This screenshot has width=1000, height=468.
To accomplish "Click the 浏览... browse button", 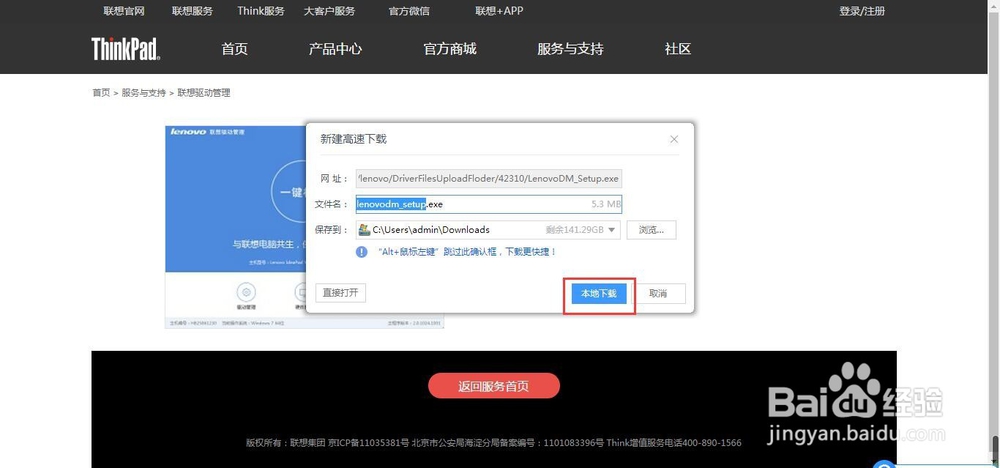I will (x=651, y=230).
